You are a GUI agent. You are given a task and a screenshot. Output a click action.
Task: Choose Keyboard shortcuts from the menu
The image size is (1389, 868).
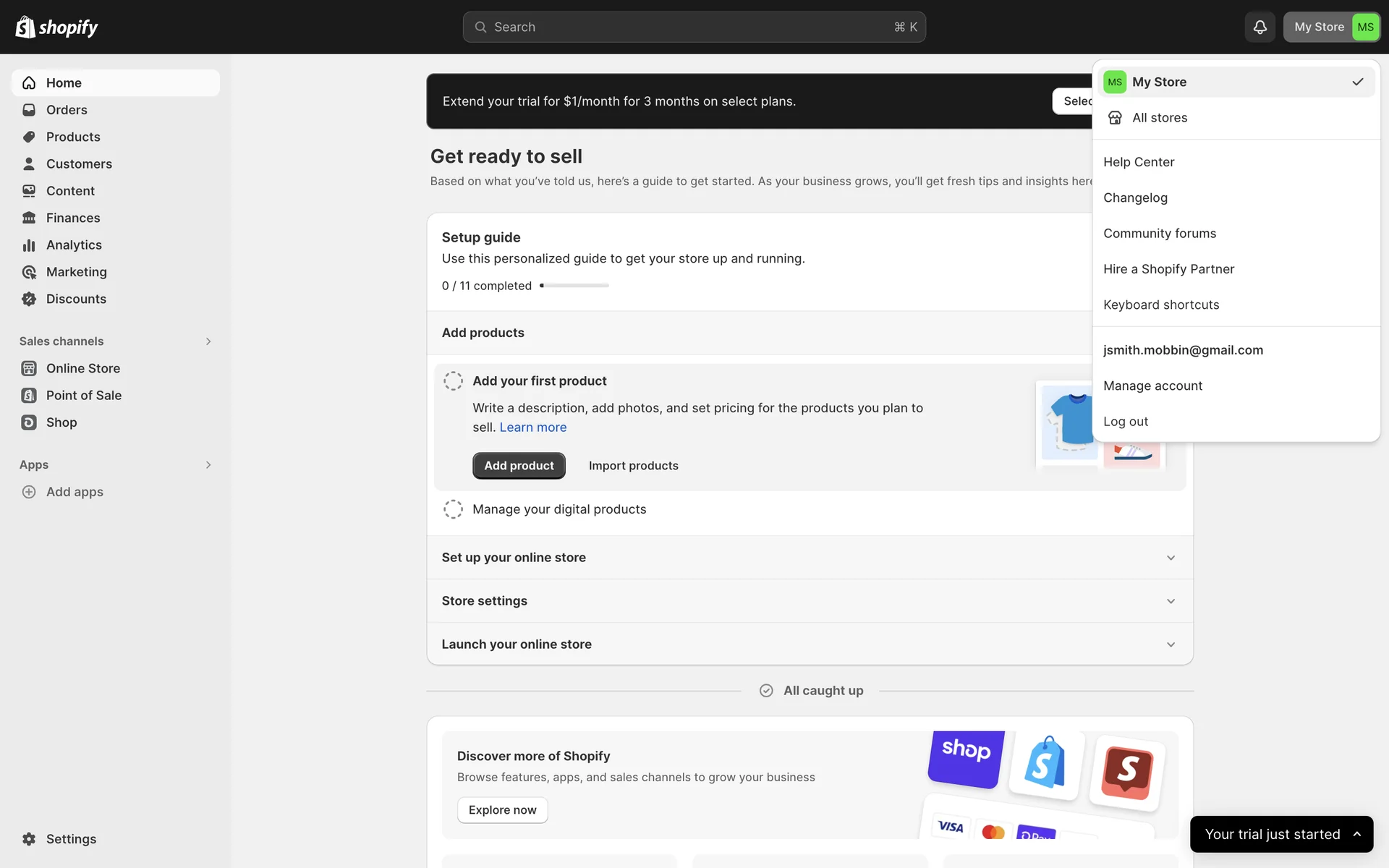pyautogui.click(x=1160, y=305)
